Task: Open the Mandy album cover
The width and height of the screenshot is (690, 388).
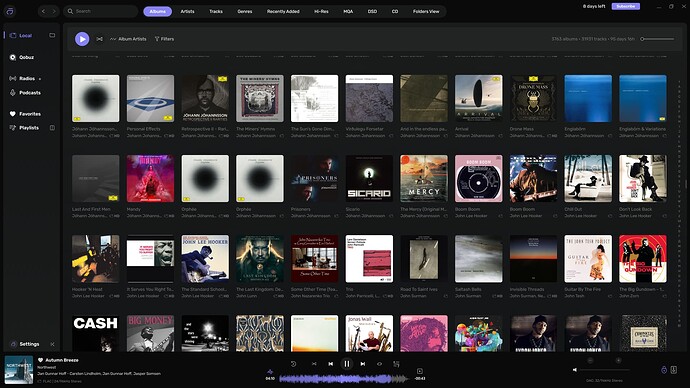Action: coord(150,179)
